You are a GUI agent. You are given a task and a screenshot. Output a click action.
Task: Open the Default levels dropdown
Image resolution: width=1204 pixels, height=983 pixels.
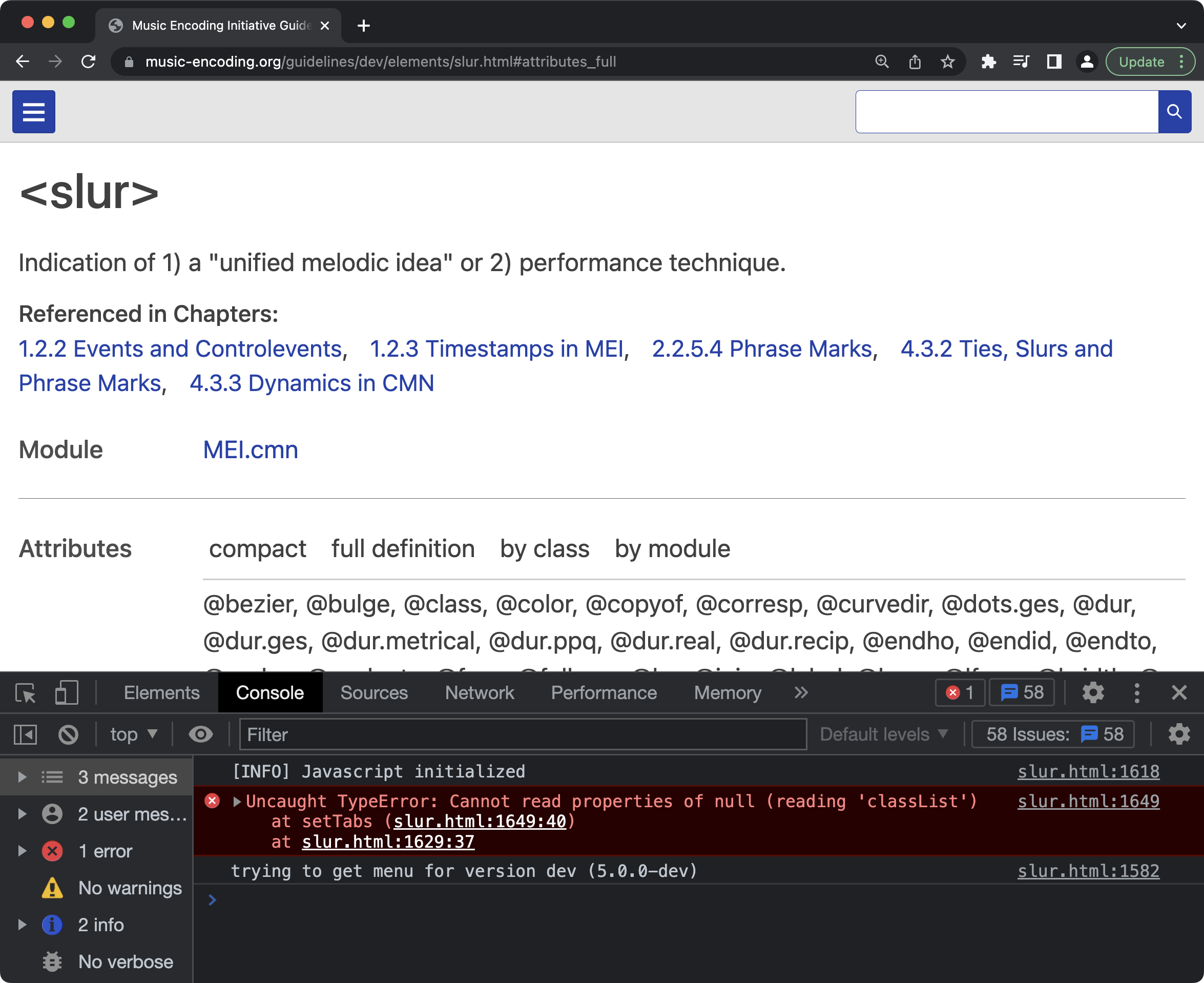[x=883, y=734]
